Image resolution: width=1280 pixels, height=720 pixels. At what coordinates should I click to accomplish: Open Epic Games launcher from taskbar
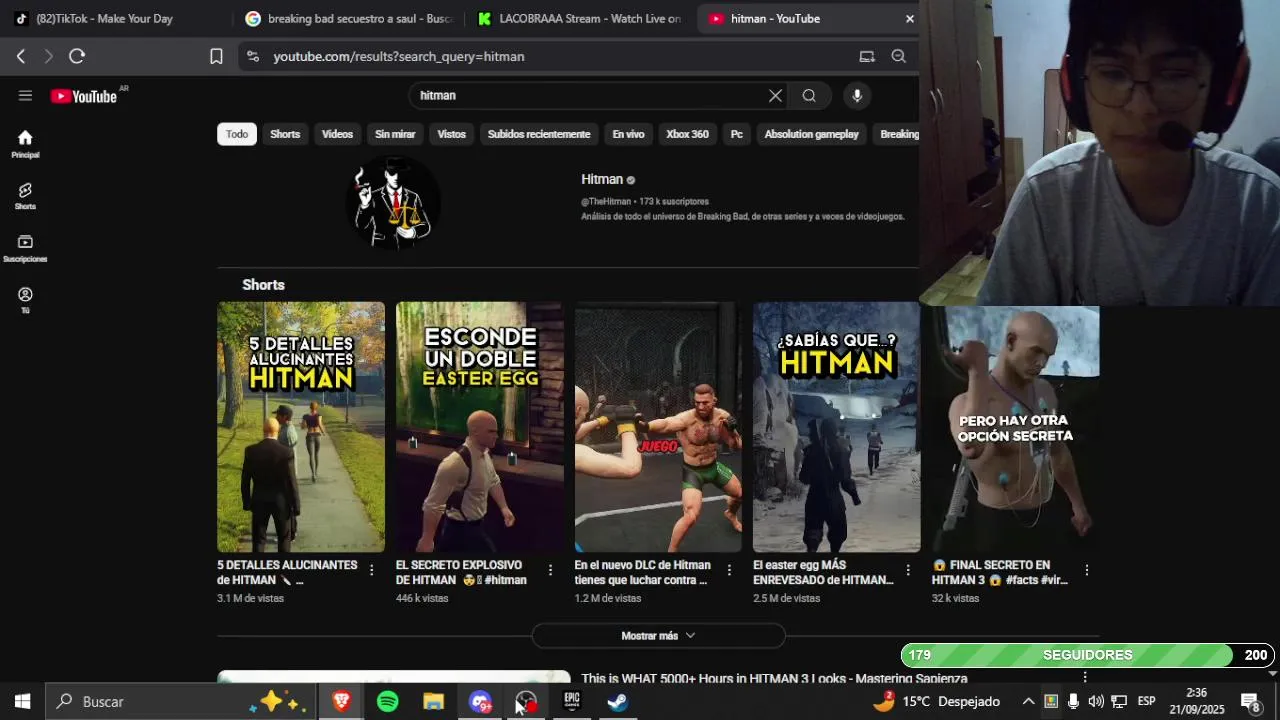(572, 702)
